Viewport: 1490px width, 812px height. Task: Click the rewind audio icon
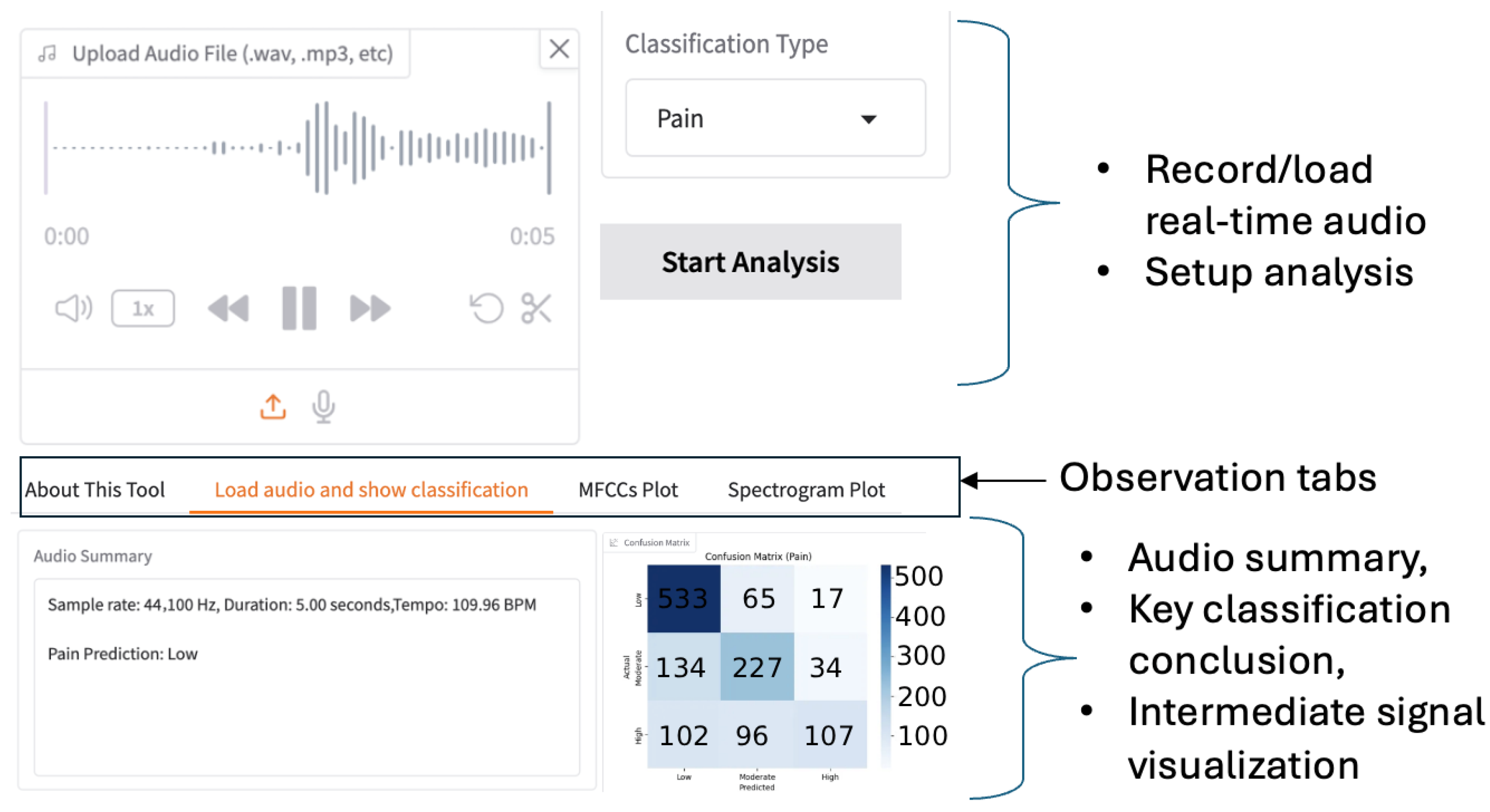pyautogui.click(x=229, y=308)
